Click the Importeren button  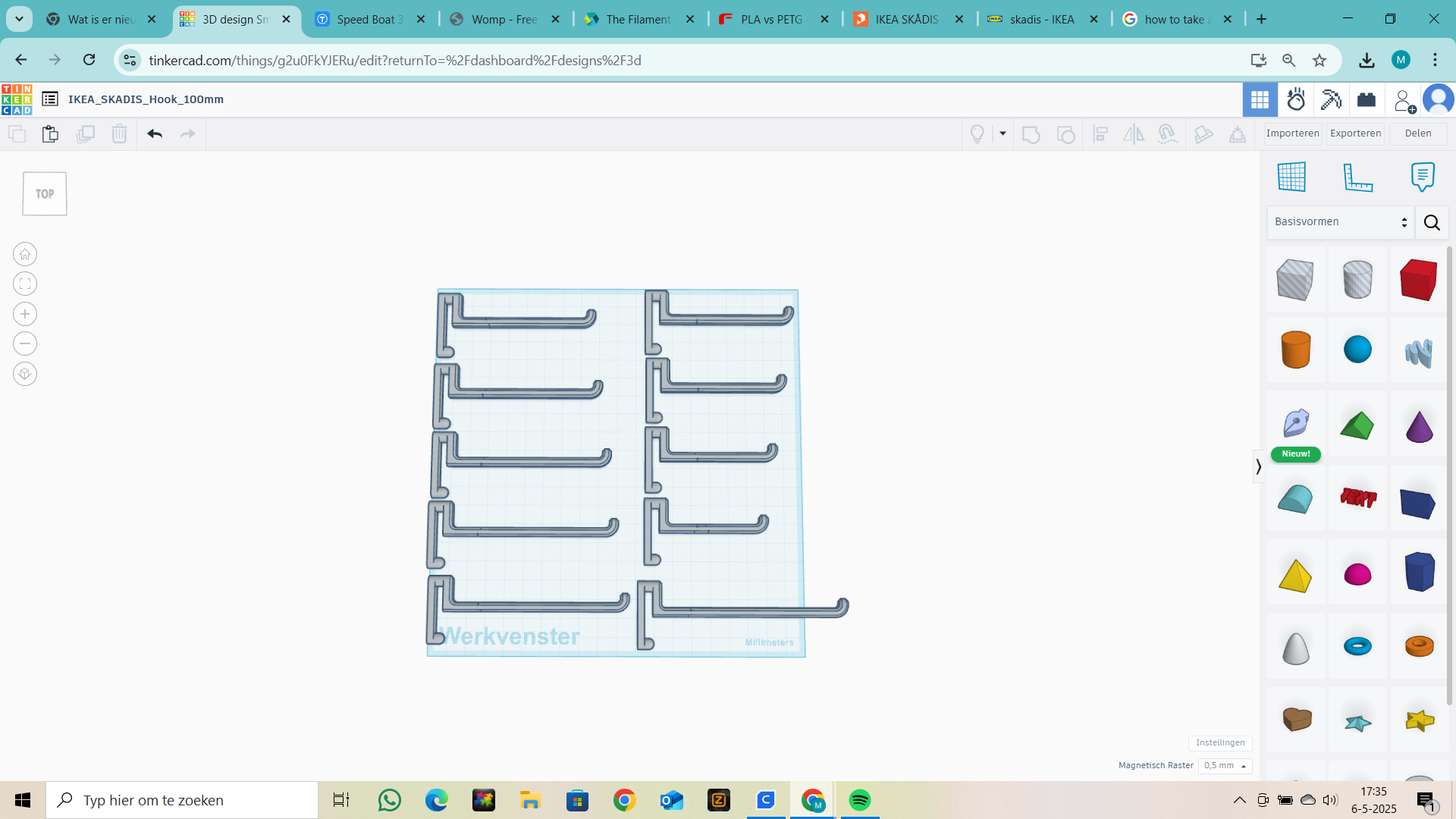pyautogui.click(x=1292, y=133)
